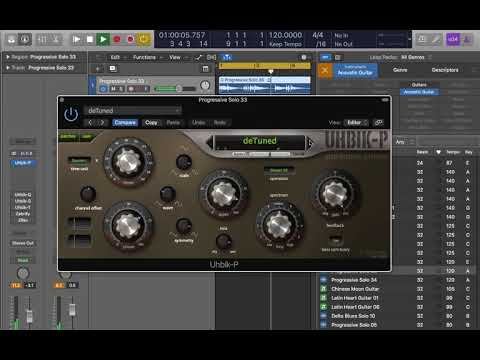Toggle the yellow Cycle button
The height and width of the screenshot is (360, 480).
(143, 39)
